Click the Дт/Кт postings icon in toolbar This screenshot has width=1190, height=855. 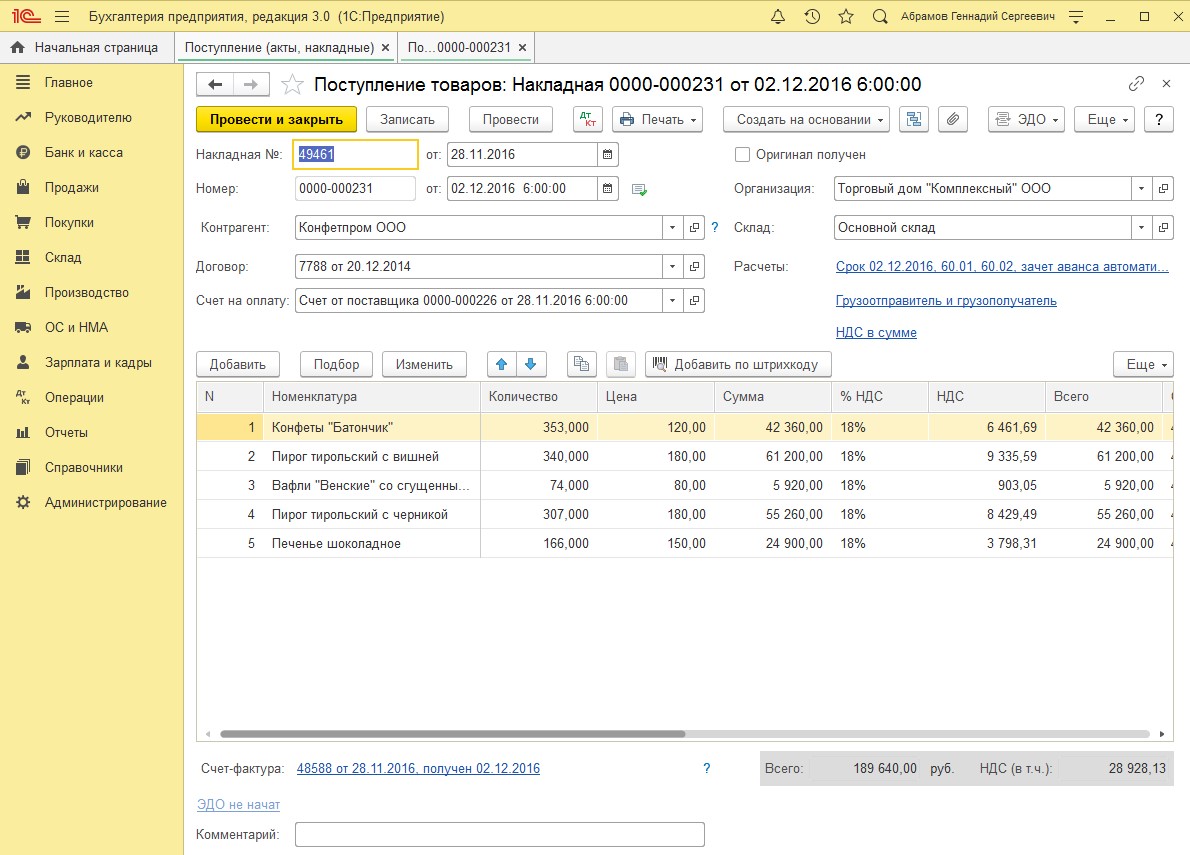tap(588, 119)
